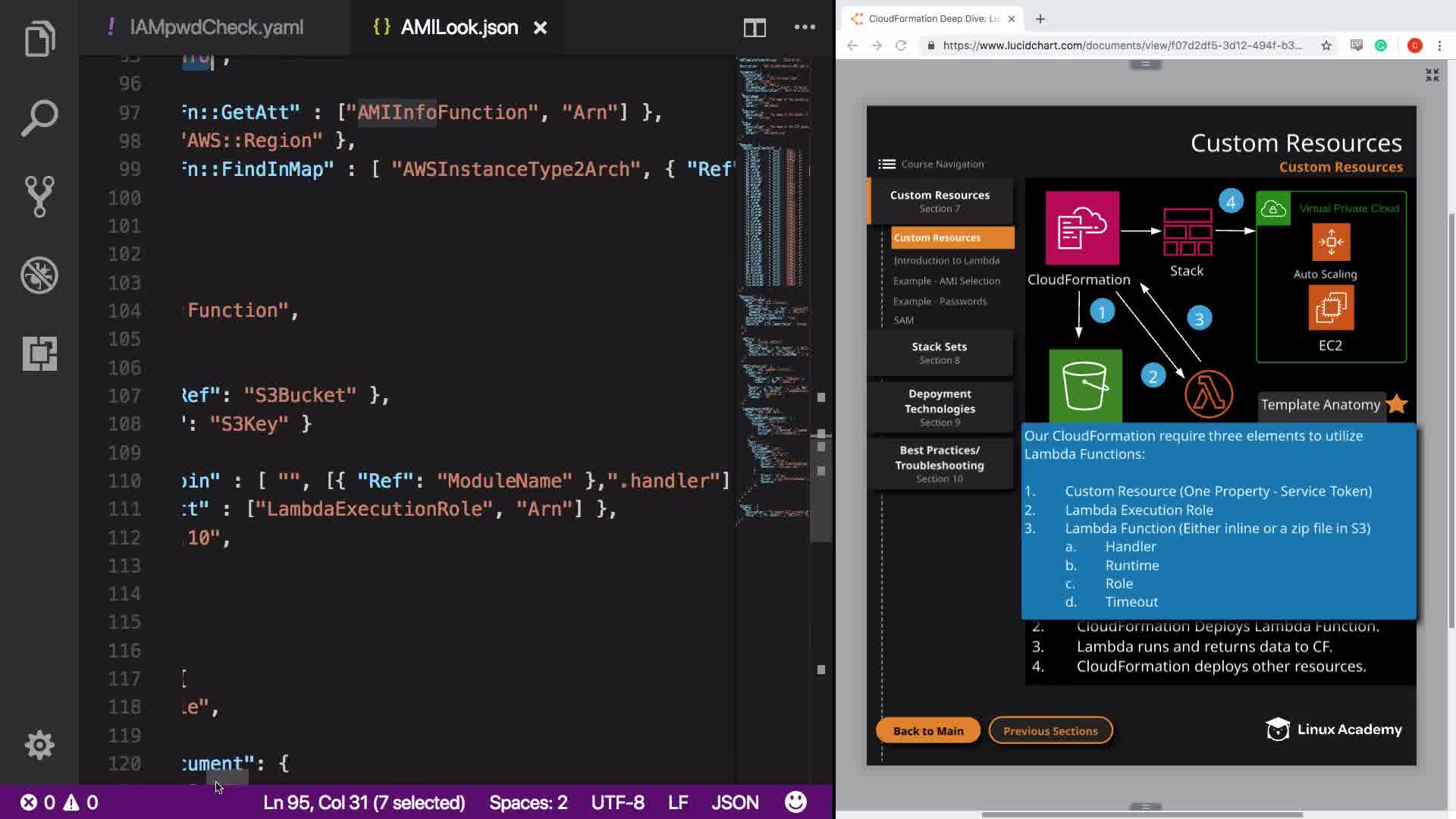1456x819 pixels.
Task: Toggle the Course Navigation hamburger menu
Action: [x=886, y=164]
